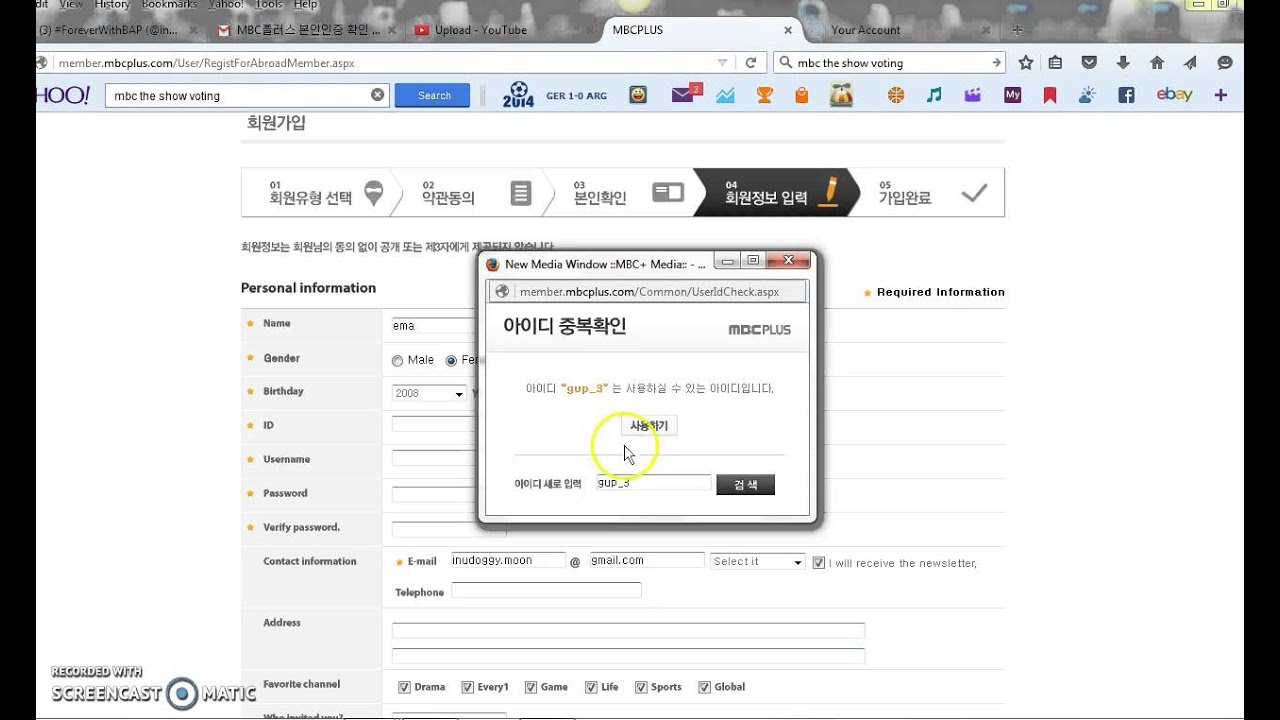Clear the Yahoo search box text
Screen dimensions: 1280x720
point(377,95)
